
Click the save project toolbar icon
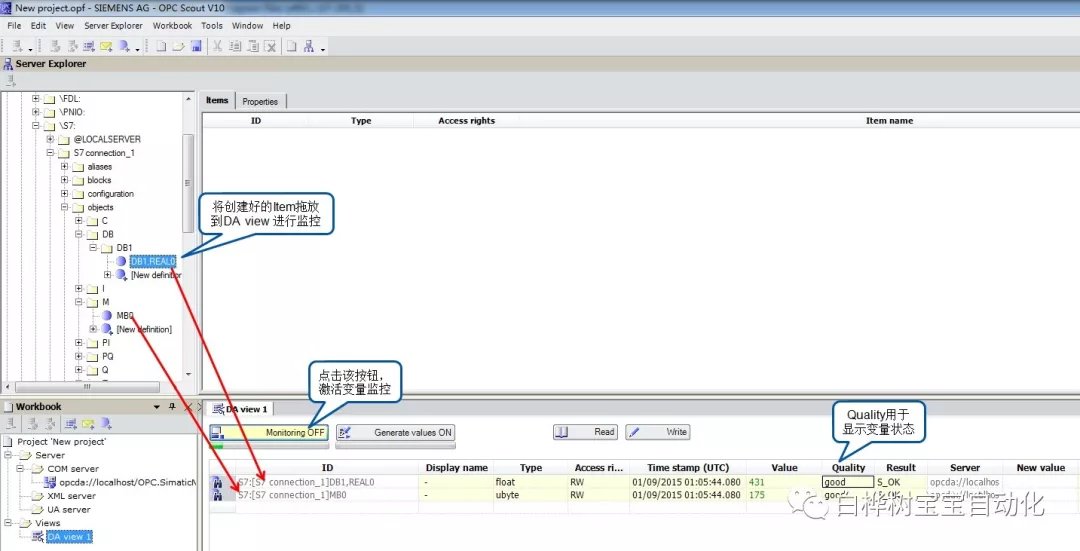click(x=196, y=46)
